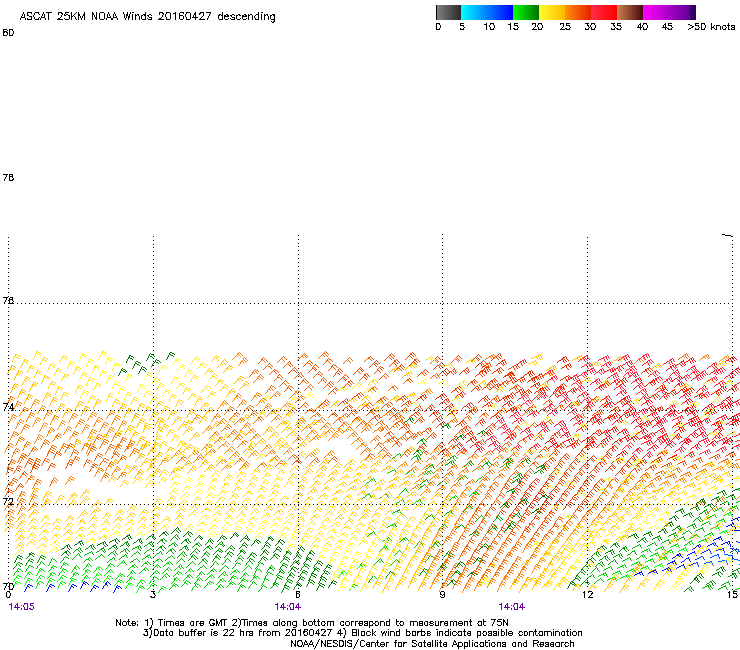Click the longitude '9' axis label
This screenshot has height=650, width=740.
pos(442,594)
